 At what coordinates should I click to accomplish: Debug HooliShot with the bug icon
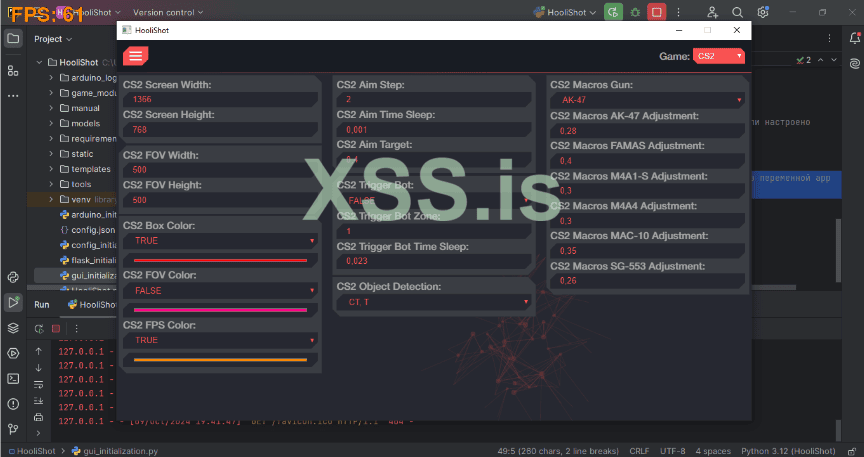coord(635,12)
